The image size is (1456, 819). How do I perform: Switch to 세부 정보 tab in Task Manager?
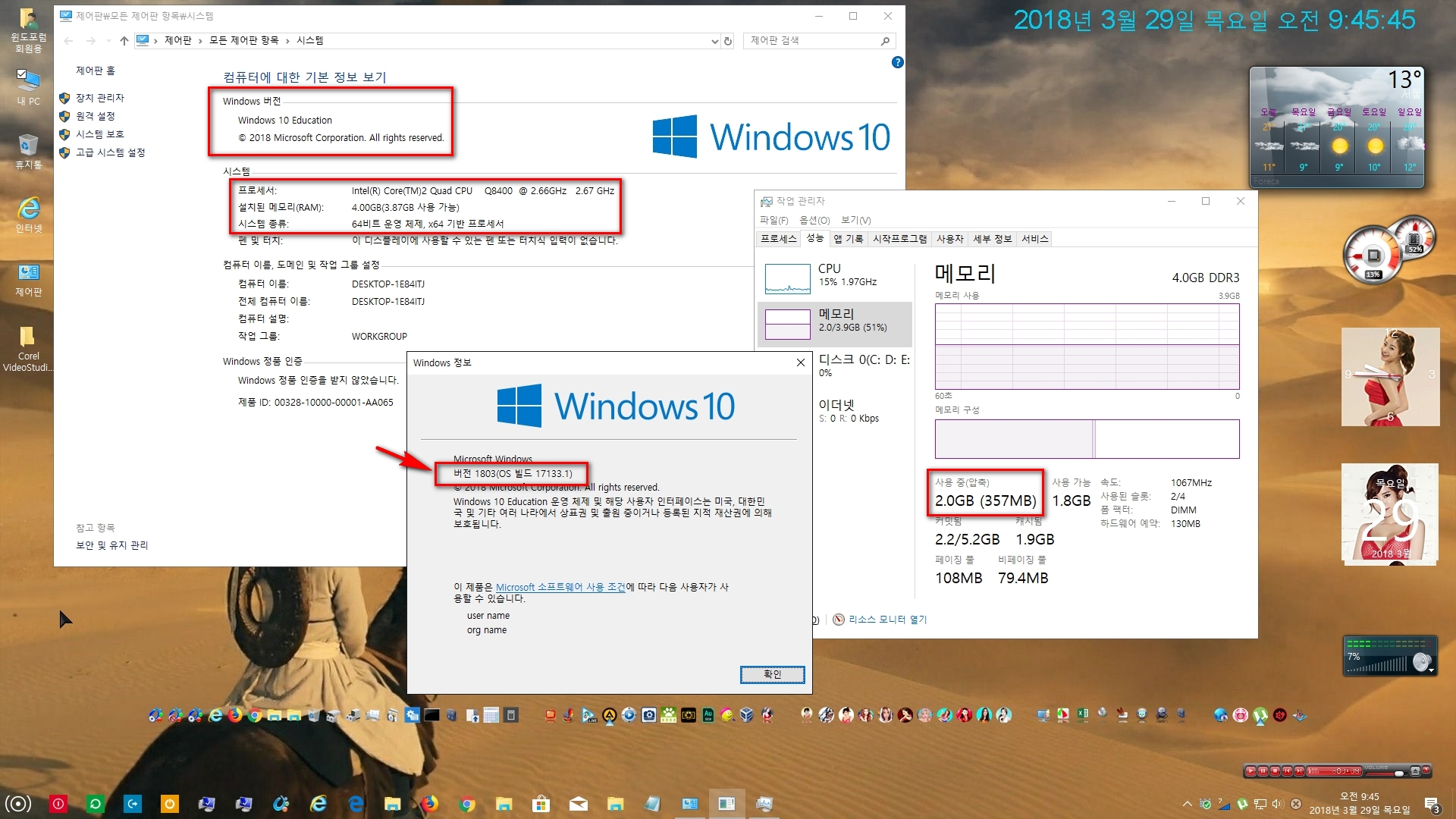992,239
